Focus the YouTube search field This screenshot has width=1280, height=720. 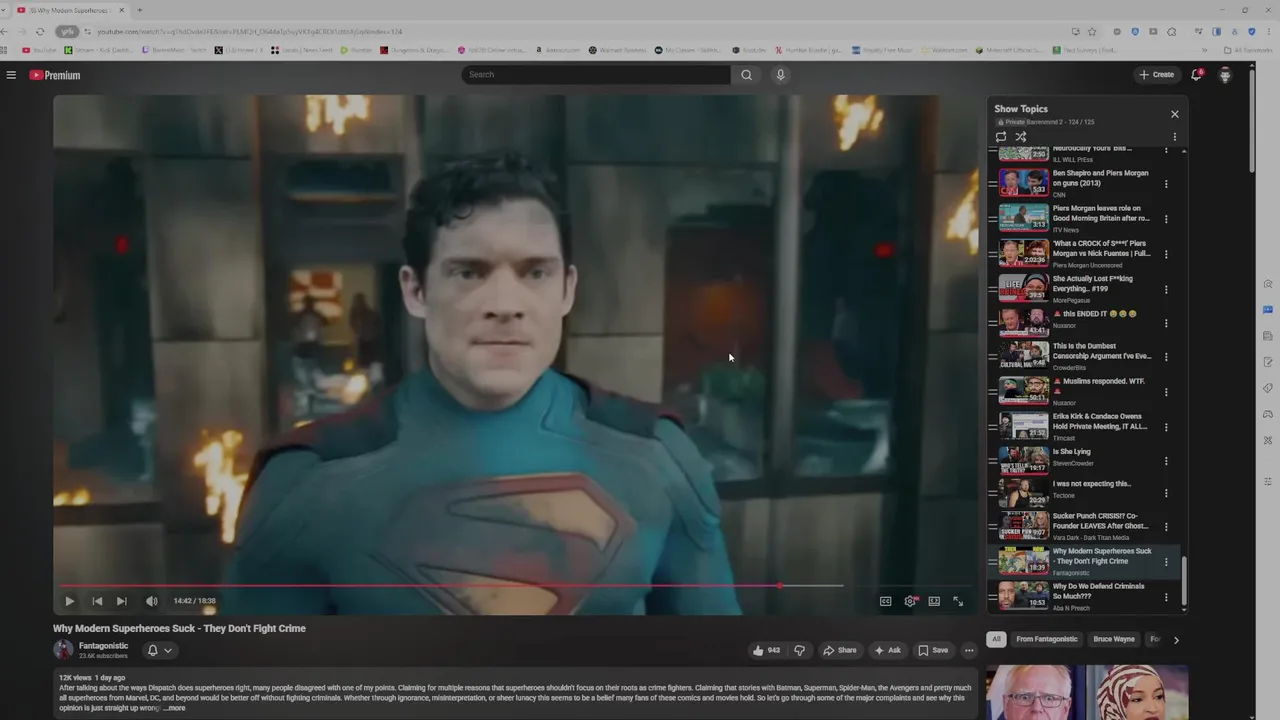(x=596, y=75)
